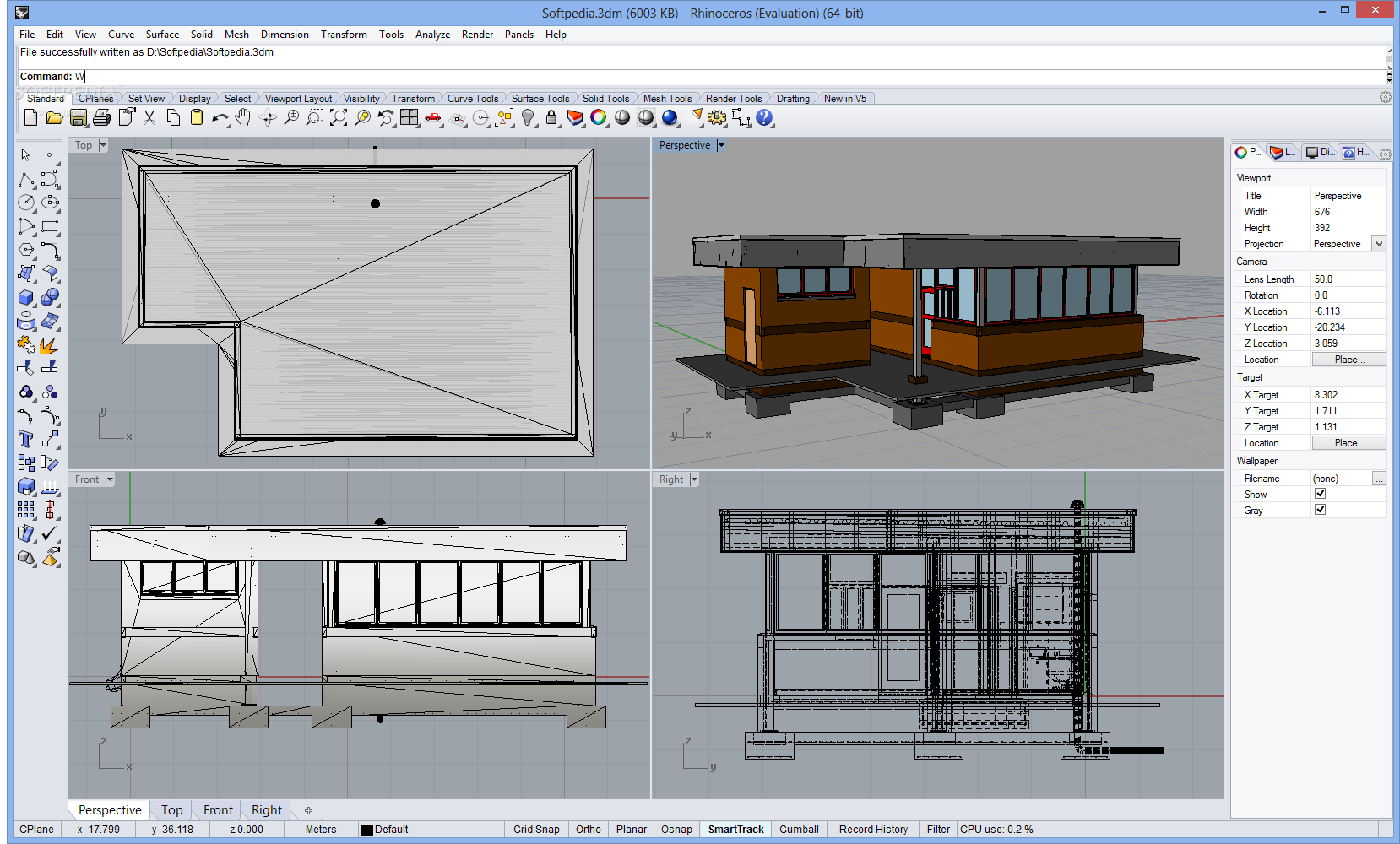The height and width of the screenshot is (844, 1400).
Task: Expand the Projection dropdown
Action: (1379, 244)
